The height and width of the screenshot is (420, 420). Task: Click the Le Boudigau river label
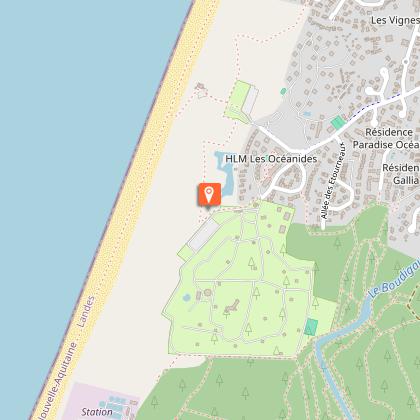pyautogui.click(x=394, y=279)
